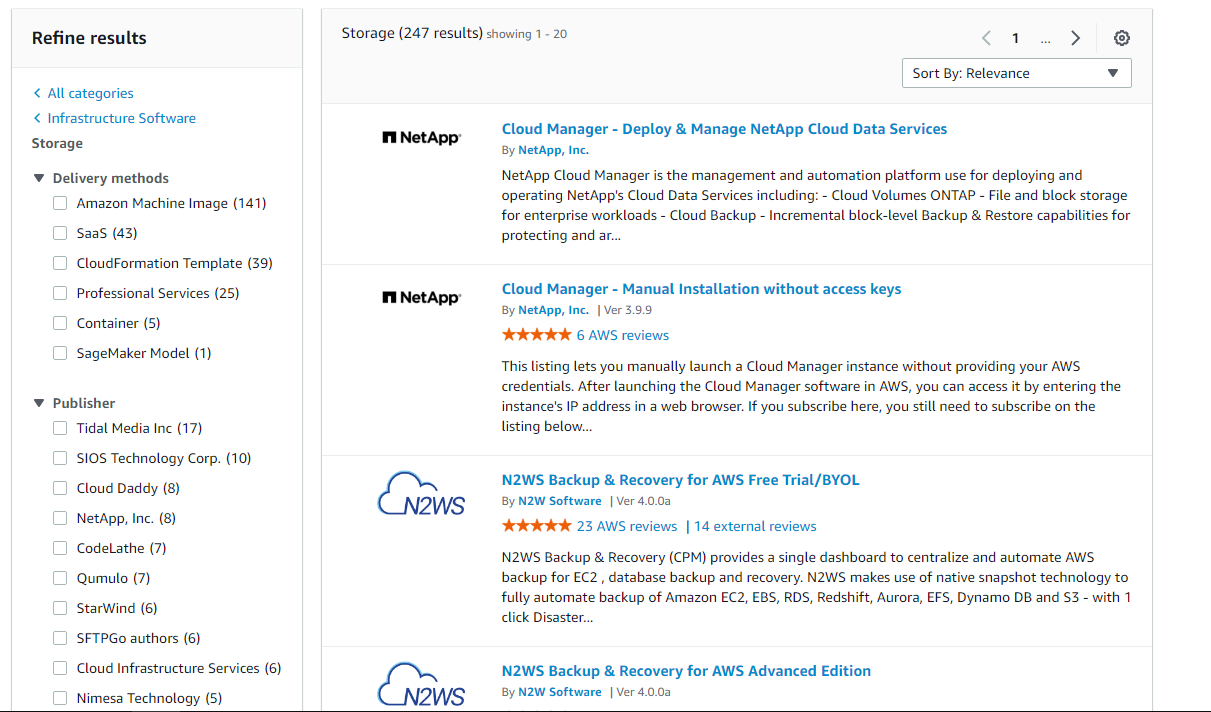Filter by publisher Tidal Media Inc
The image size is (1211, 712).
60,428
